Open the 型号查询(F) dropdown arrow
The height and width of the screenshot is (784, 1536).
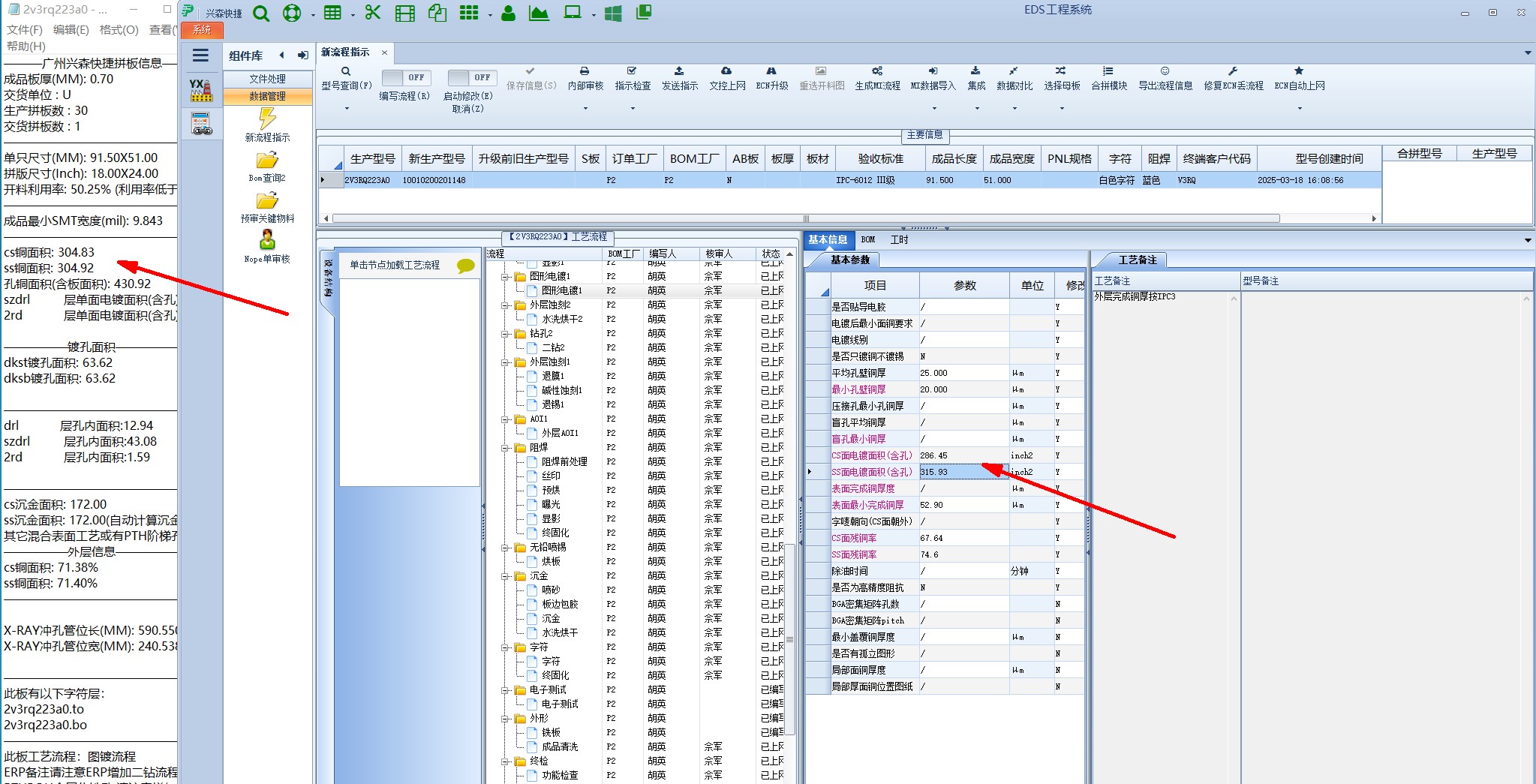(347, 109)
